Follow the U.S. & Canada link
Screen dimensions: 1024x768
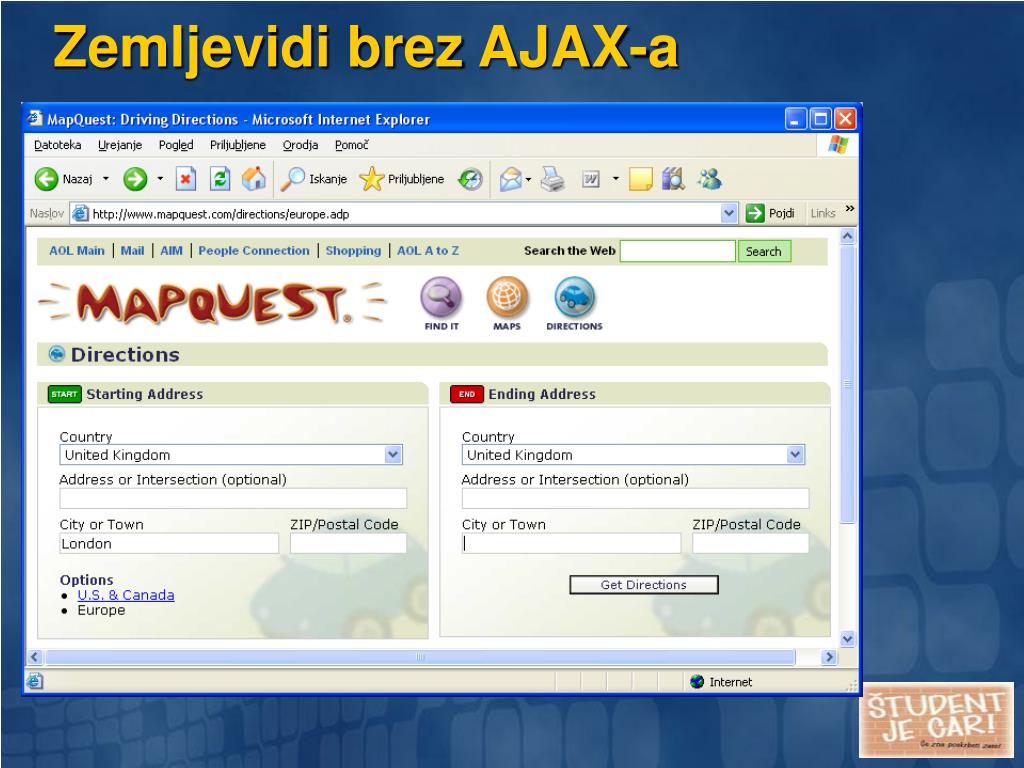(126, 595)
